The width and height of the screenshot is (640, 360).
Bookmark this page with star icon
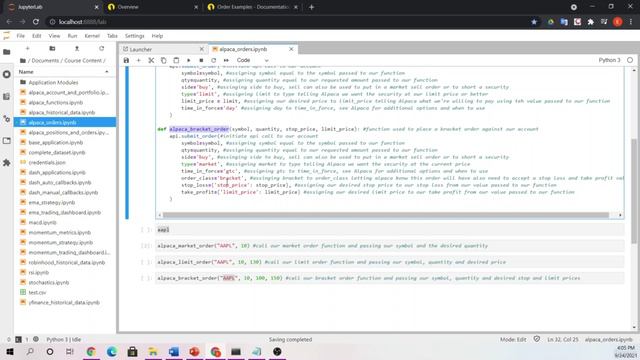(x=534, y=22)
